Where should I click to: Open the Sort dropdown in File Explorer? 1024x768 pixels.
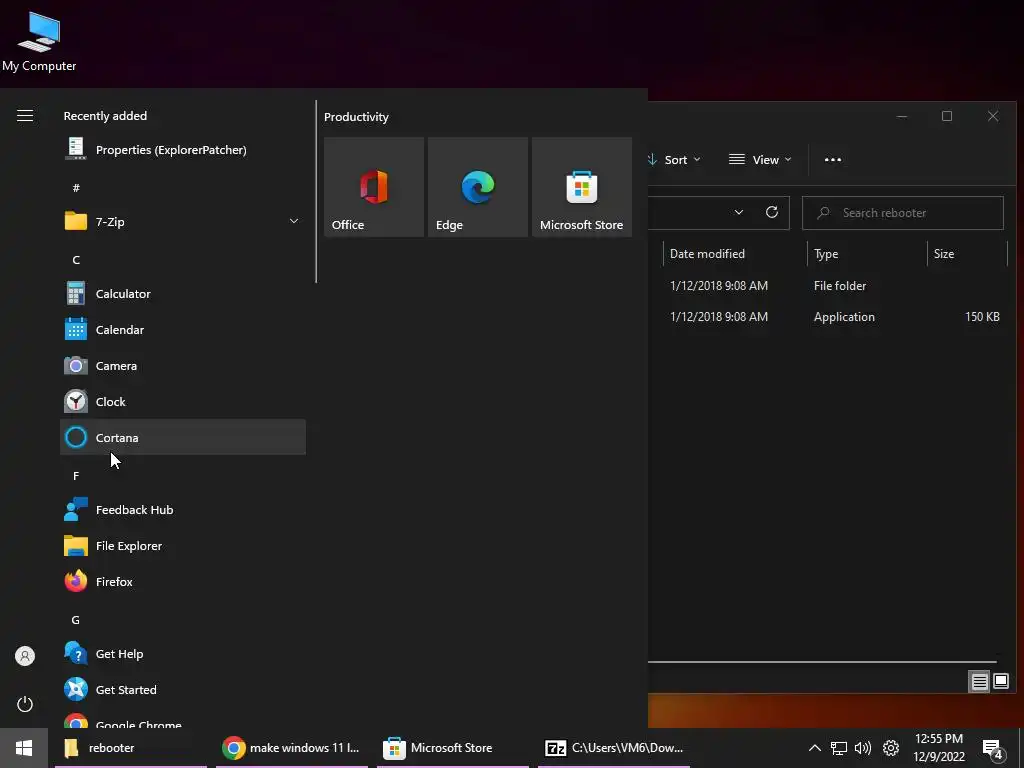tap(674, 159)
